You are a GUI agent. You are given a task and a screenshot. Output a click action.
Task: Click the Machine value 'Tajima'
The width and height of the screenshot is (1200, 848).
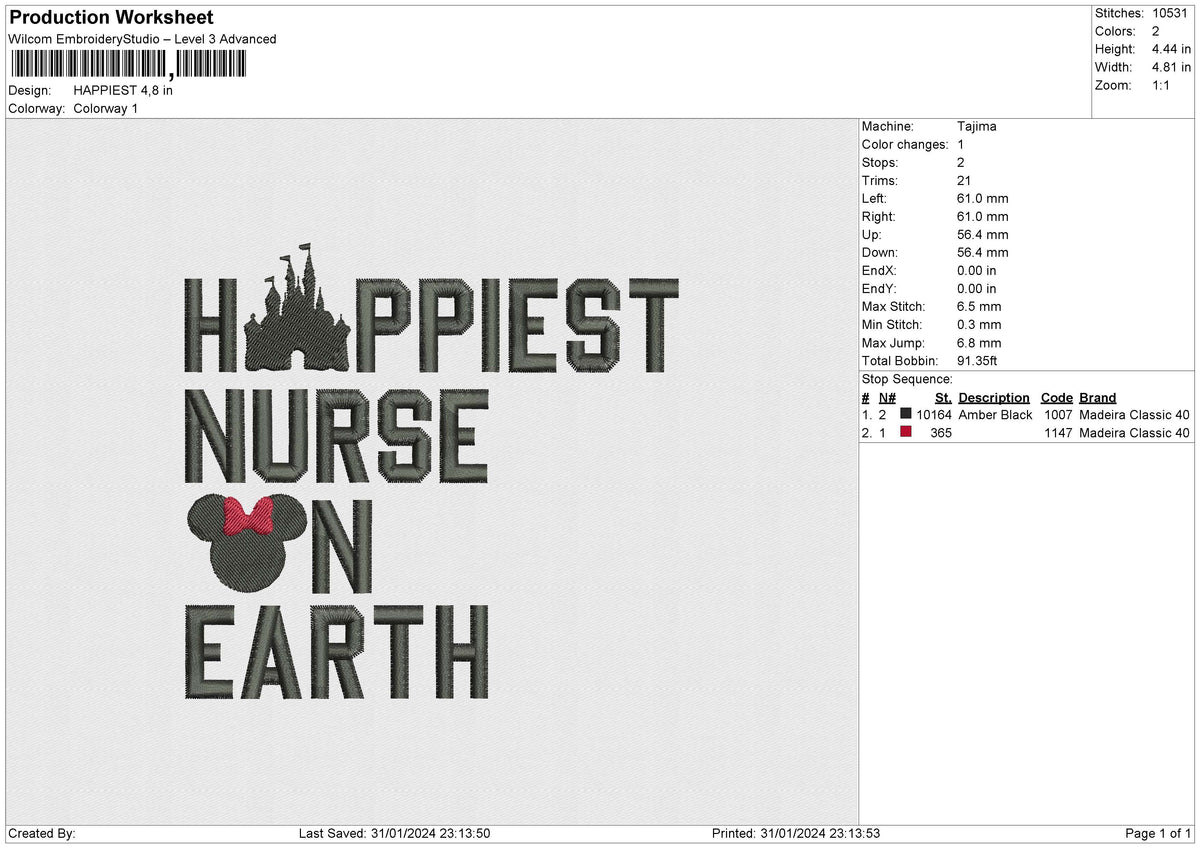[x=976, y=126]
